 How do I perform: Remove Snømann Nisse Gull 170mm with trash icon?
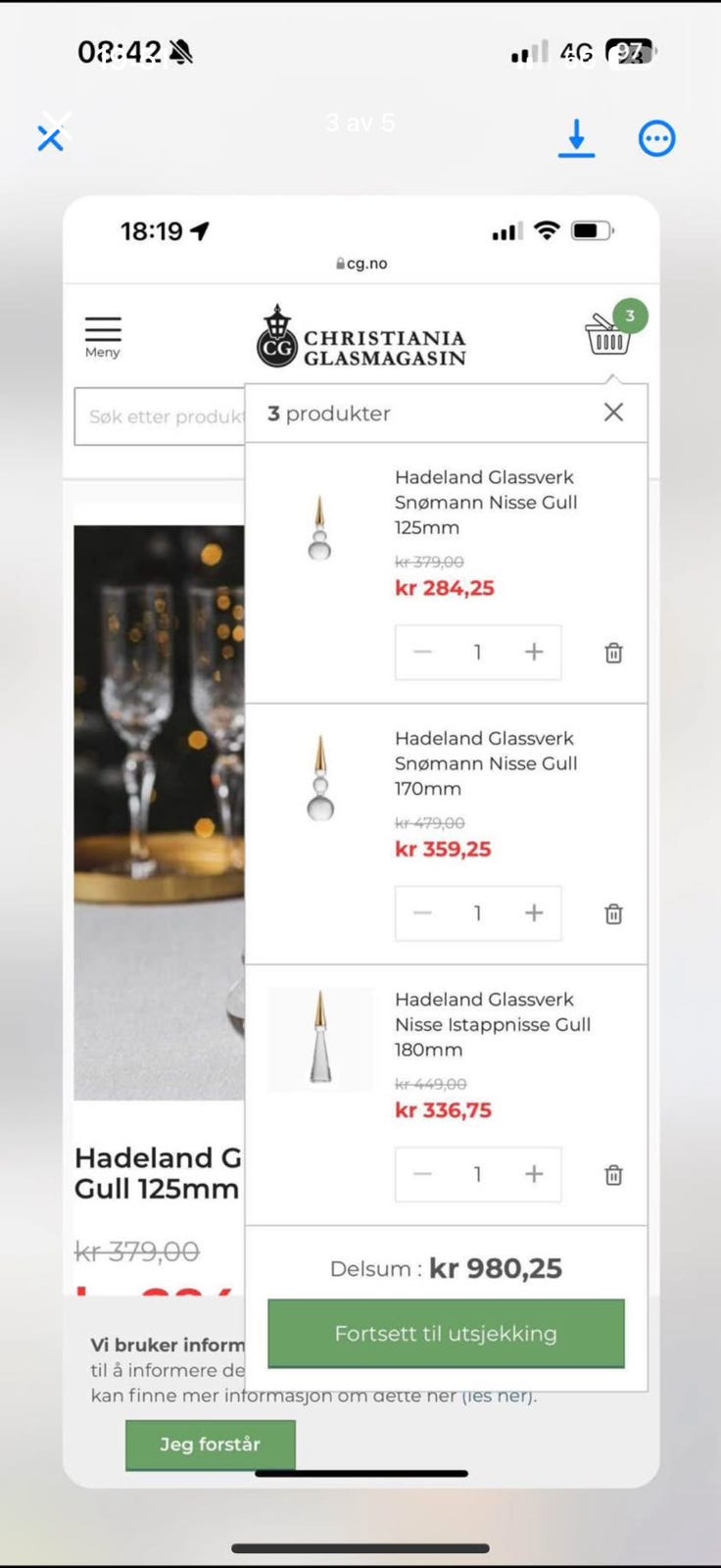[613, 913]
